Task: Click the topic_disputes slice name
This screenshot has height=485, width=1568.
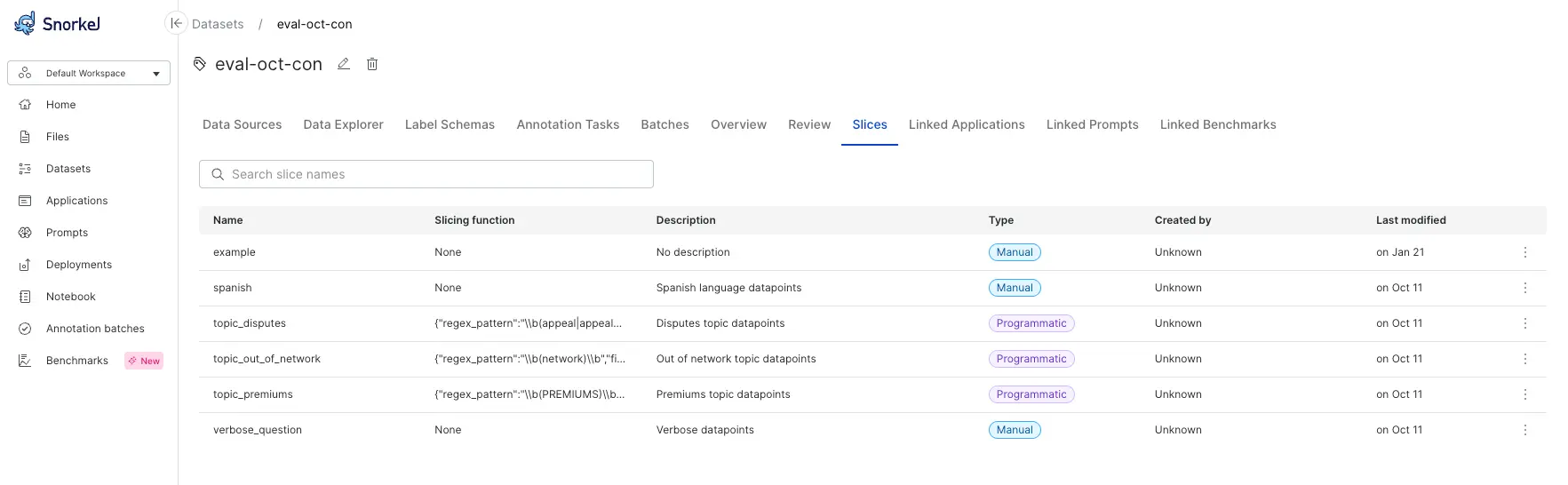Action: point(250,323)
